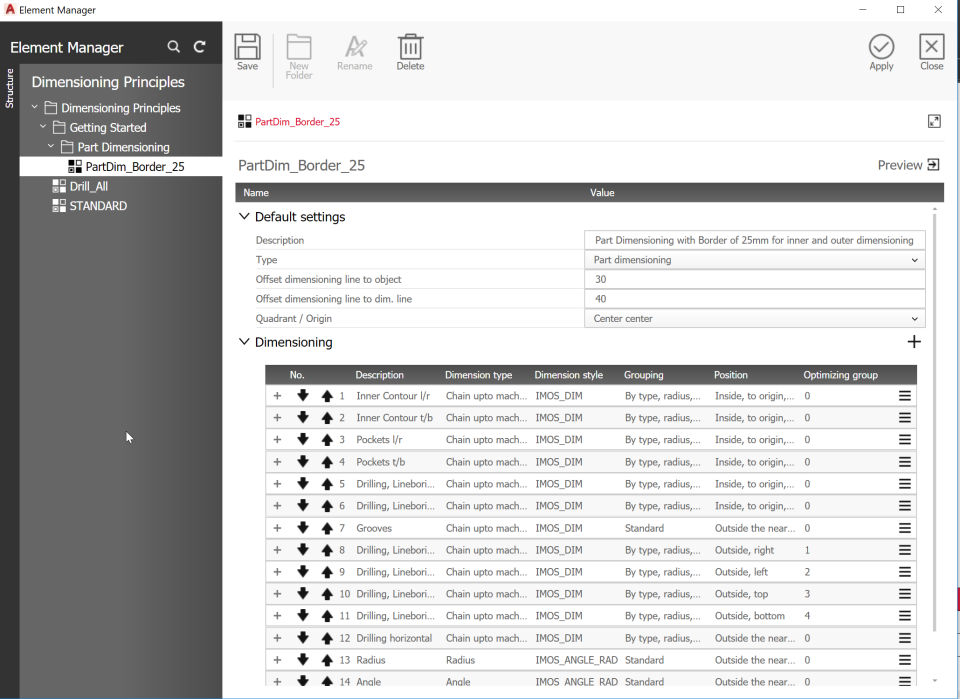The image size is (960, 699).
Task: Open the Quadrant / Origin dropdown
Action: click(915, 318)
